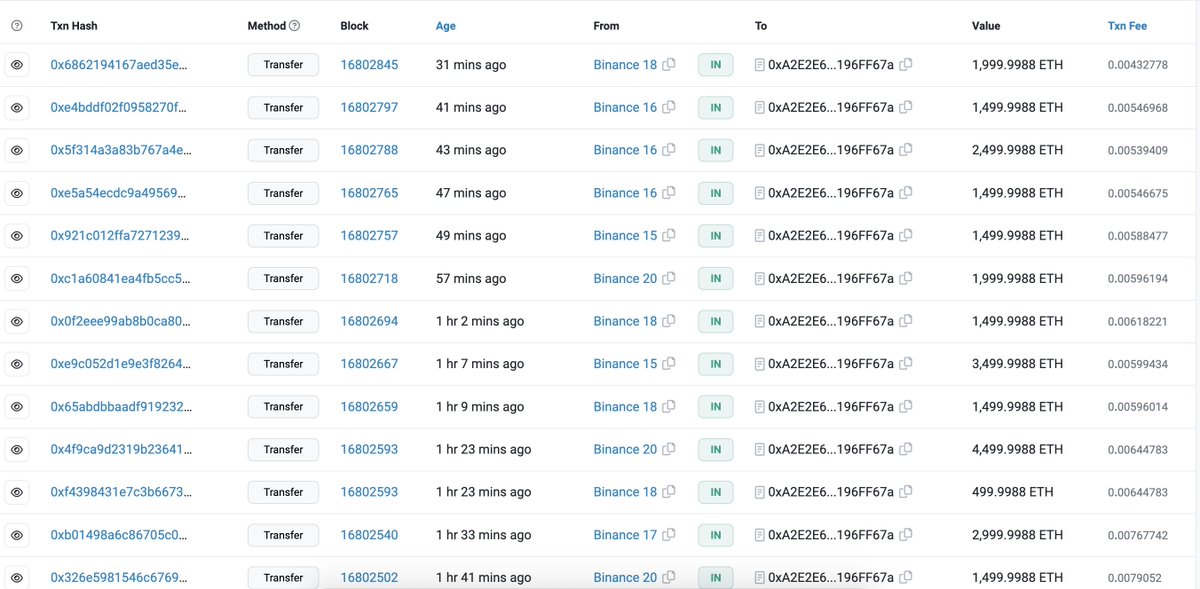Open transaction 0x5f314a3a83b767a4e
Viewport: 1200px width, 589px height.
coord(119,150)
